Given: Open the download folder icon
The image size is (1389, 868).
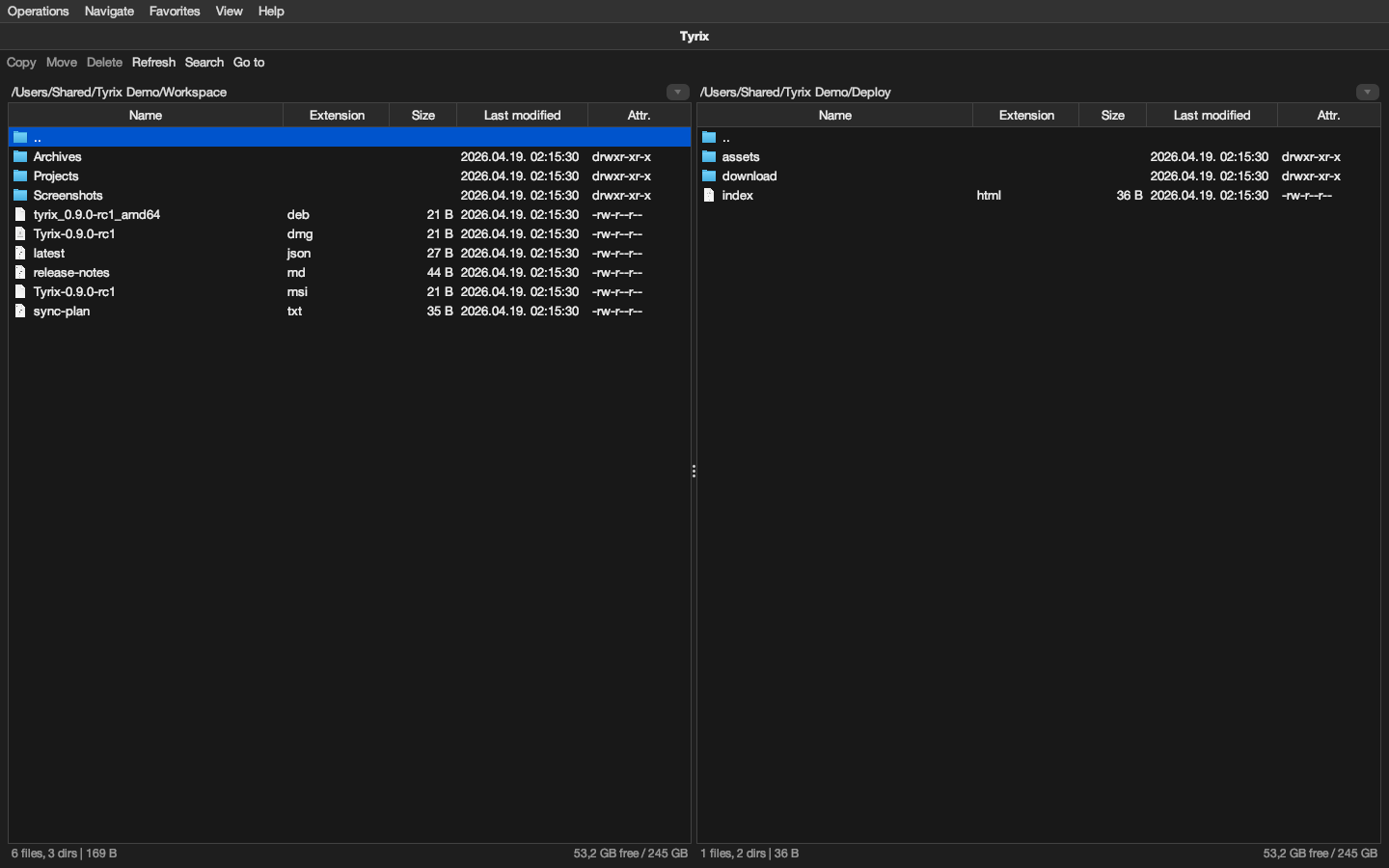Looking at the screenshot, I should pos(710,176).
